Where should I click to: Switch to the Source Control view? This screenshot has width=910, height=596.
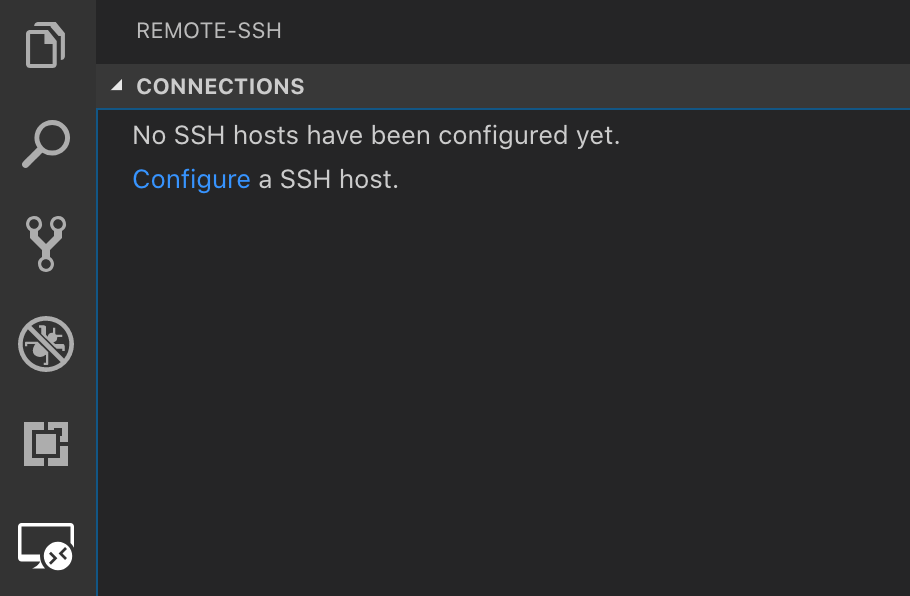[x=46, y=243]
